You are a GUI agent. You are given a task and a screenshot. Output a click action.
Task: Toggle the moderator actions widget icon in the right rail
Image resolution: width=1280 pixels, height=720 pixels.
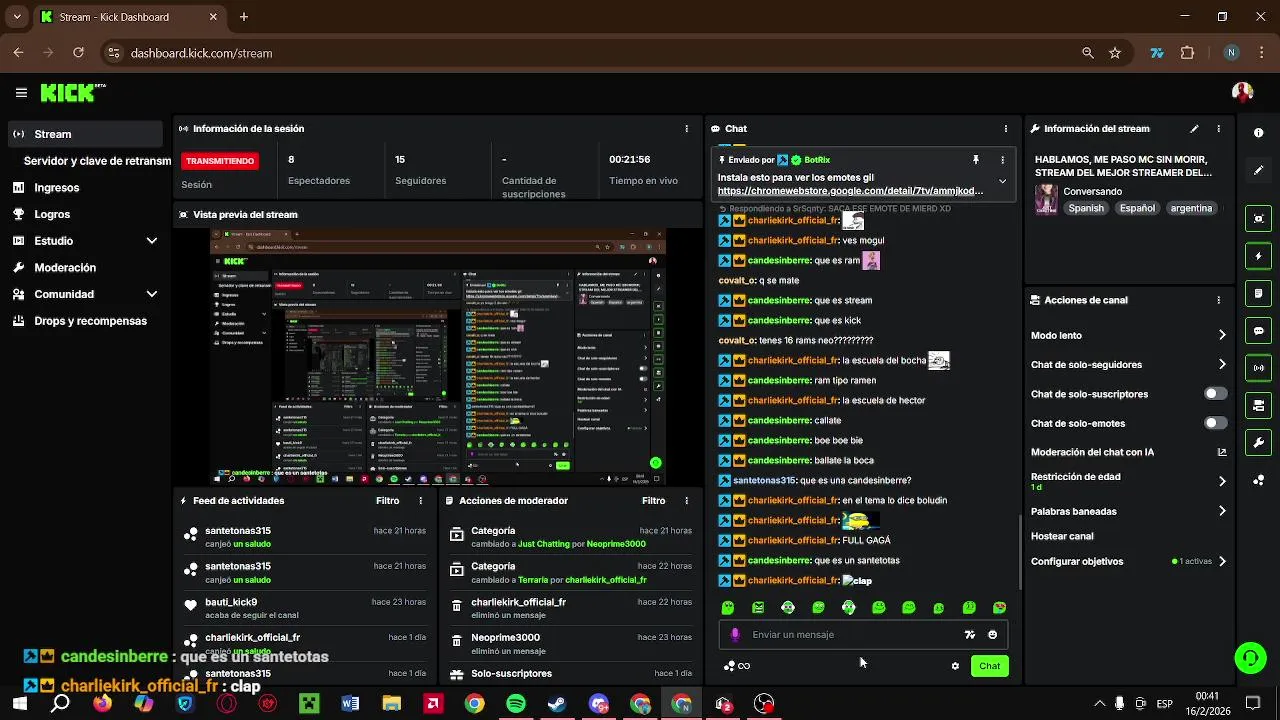coord(1258,405)
